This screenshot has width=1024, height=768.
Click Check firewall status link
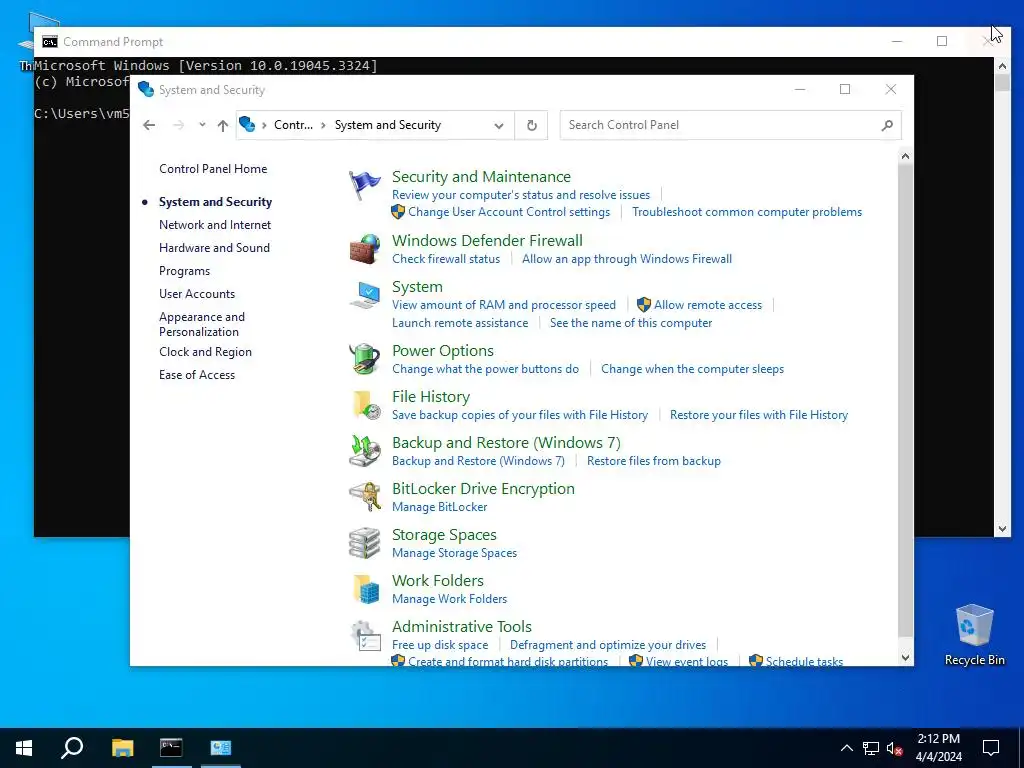(446, 259)
